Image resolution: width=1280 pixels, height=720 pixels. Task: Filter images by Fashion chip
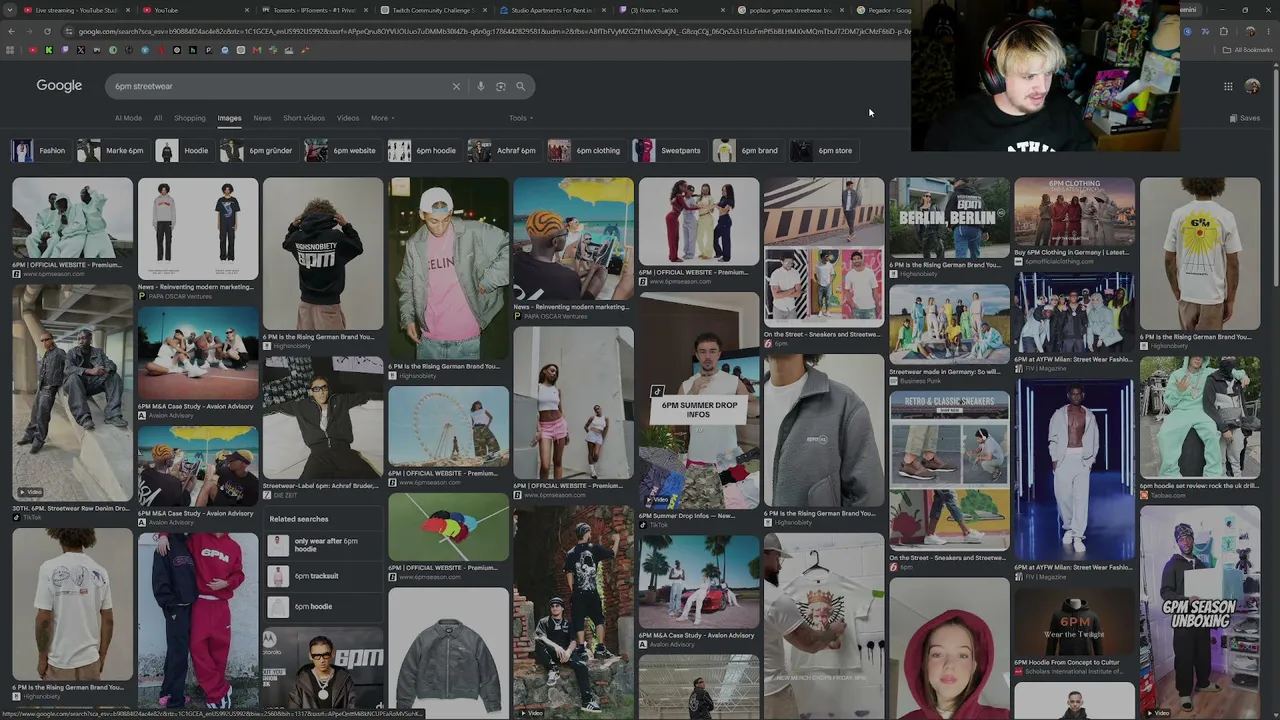40,151
